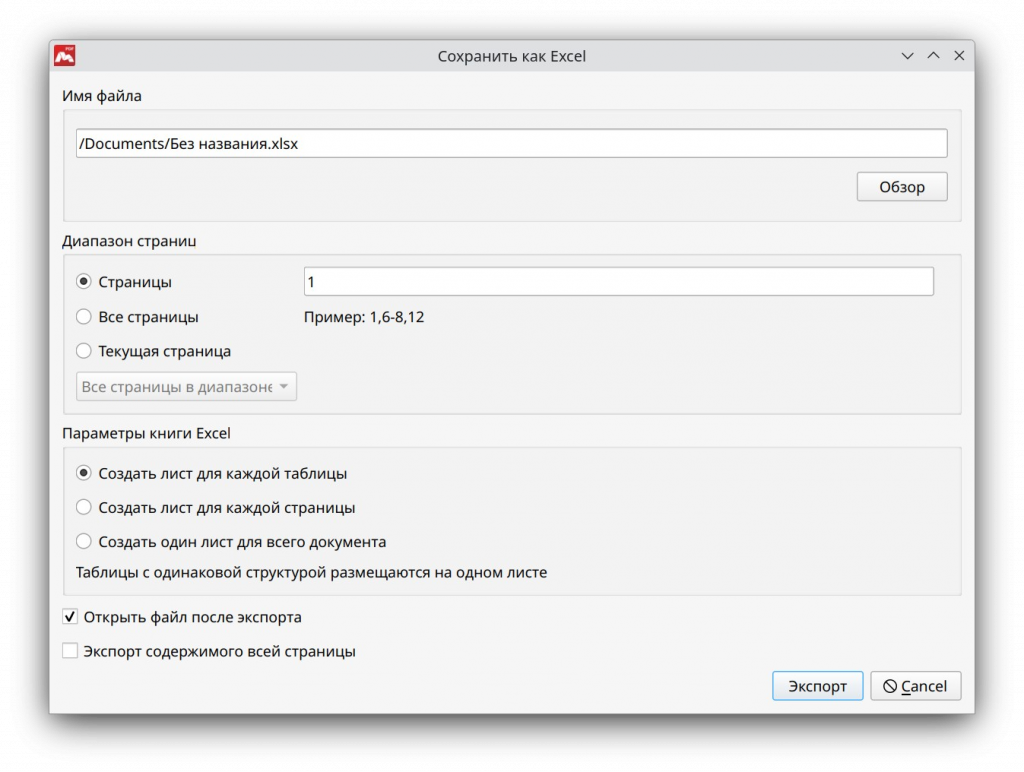Click the Master PDF Editor app icon
Viewport: 1024px width, 772px height.
(65, 56)
